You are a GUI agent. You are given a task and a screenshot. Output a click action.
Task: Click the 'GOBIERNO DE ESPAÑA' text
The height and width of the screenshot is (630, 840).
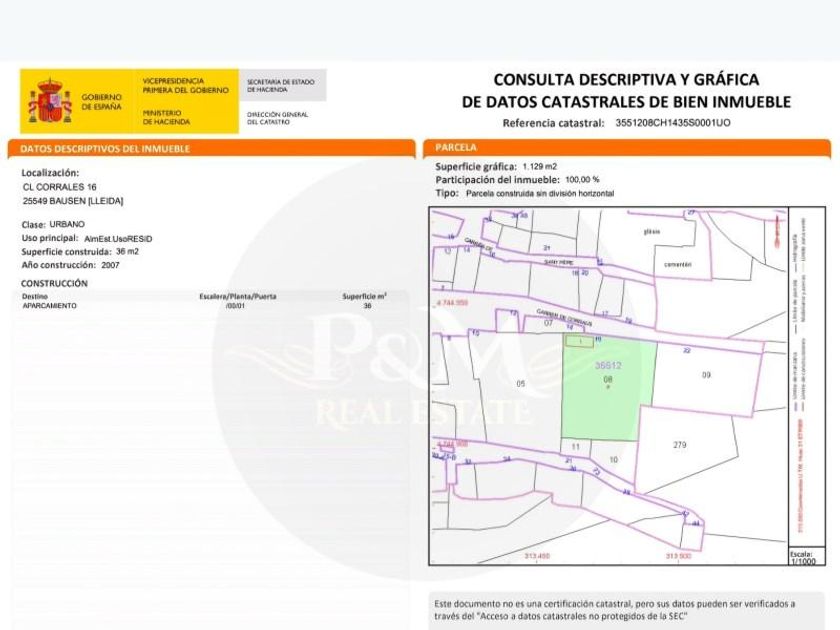(101, 102)
